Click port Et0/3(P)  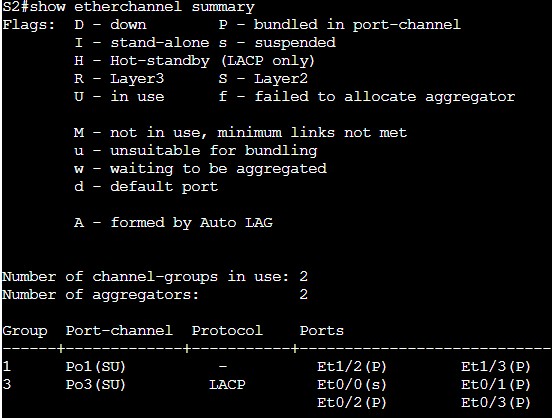(x=496, y=403)
